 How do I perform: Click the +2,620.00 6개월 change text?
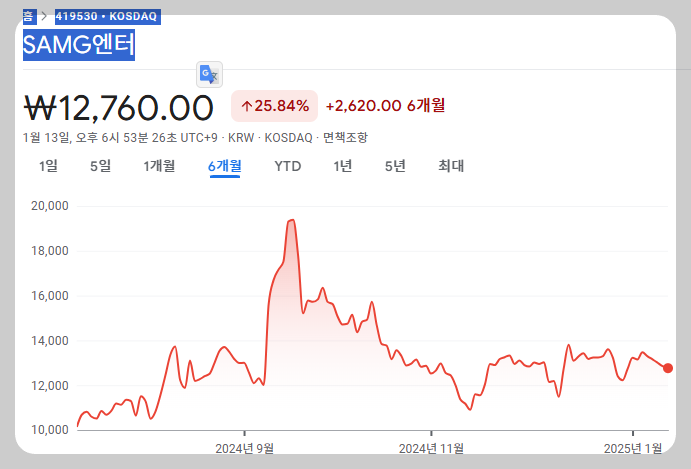pyautogui.click(x=386, y=106)
